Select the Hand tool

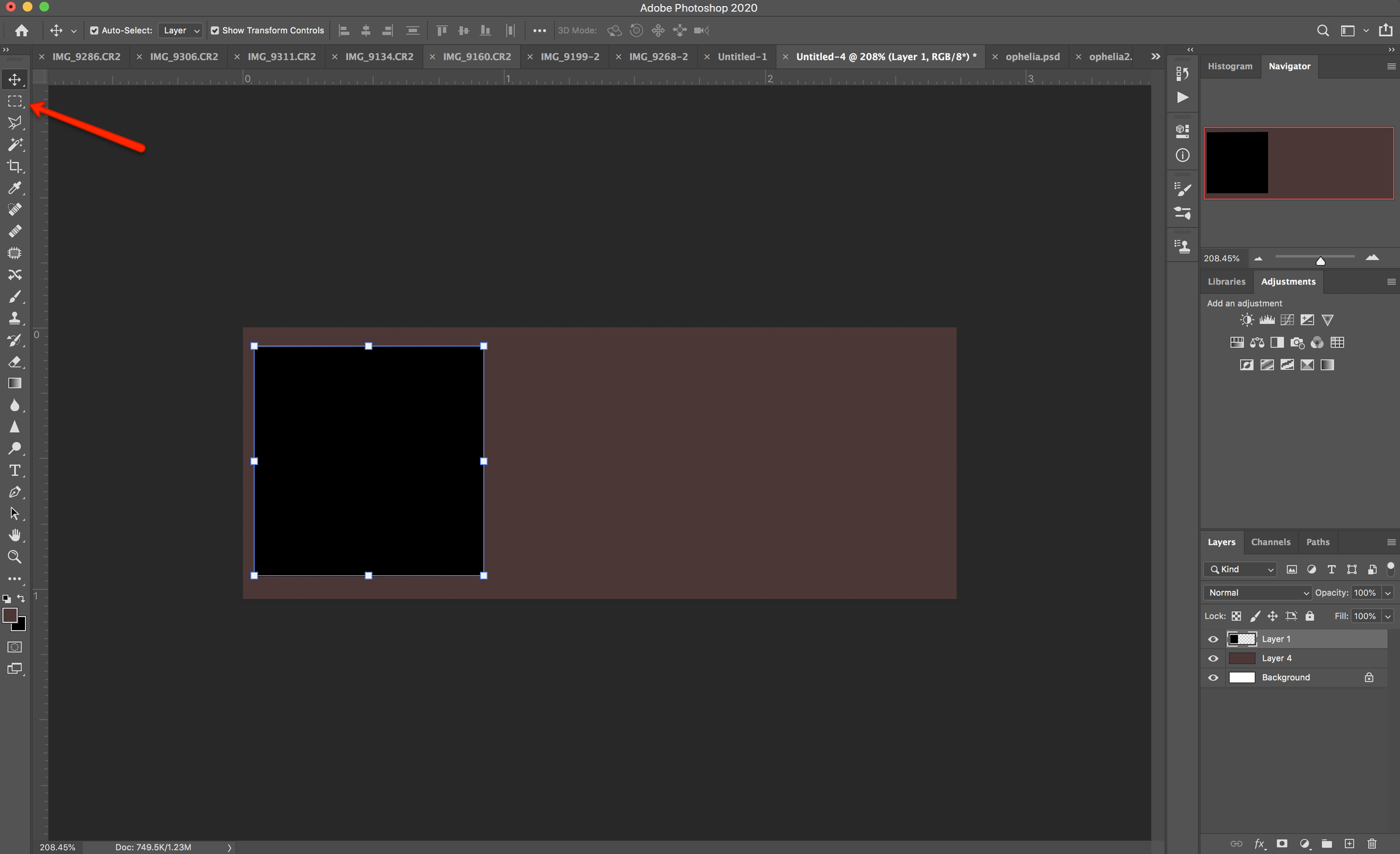[15, 535]
